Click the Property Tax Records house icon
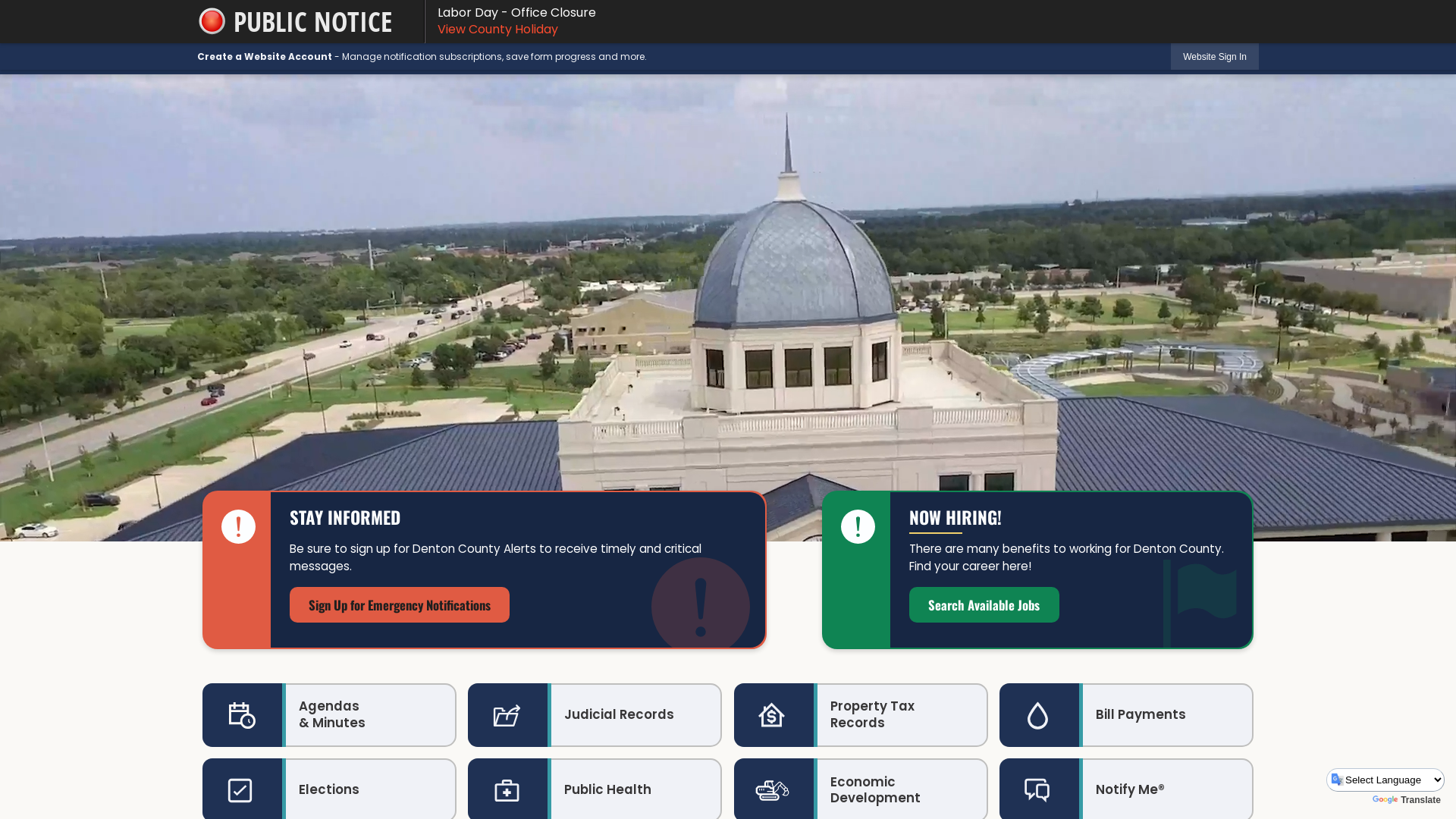Viewport: 1456px width, 819px height. (x=772, y=714)
